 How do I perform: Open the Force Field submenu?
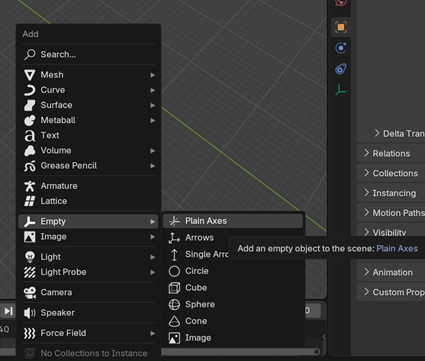coord(88,333)
